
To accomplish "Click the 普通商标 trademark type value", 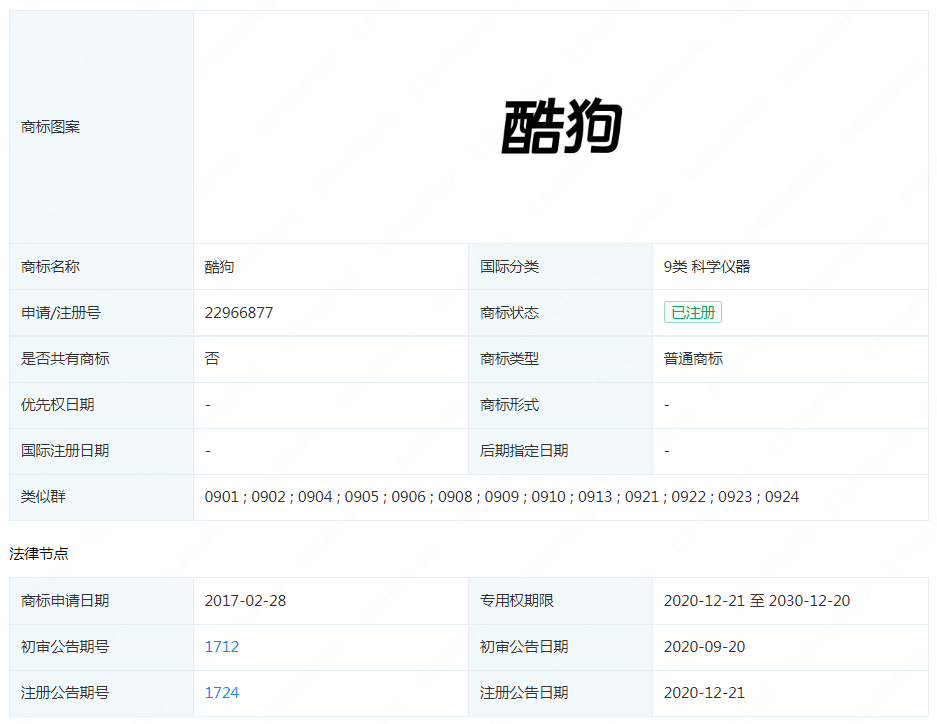I will pyautogui.click(x=693, y=358).
